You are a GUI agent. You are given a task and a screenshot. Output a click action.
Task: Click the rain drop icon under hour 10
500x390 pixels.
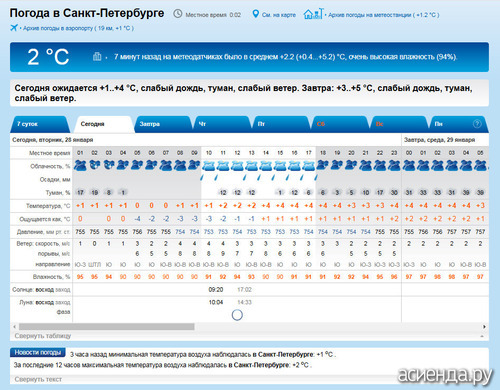coord(202,178)
